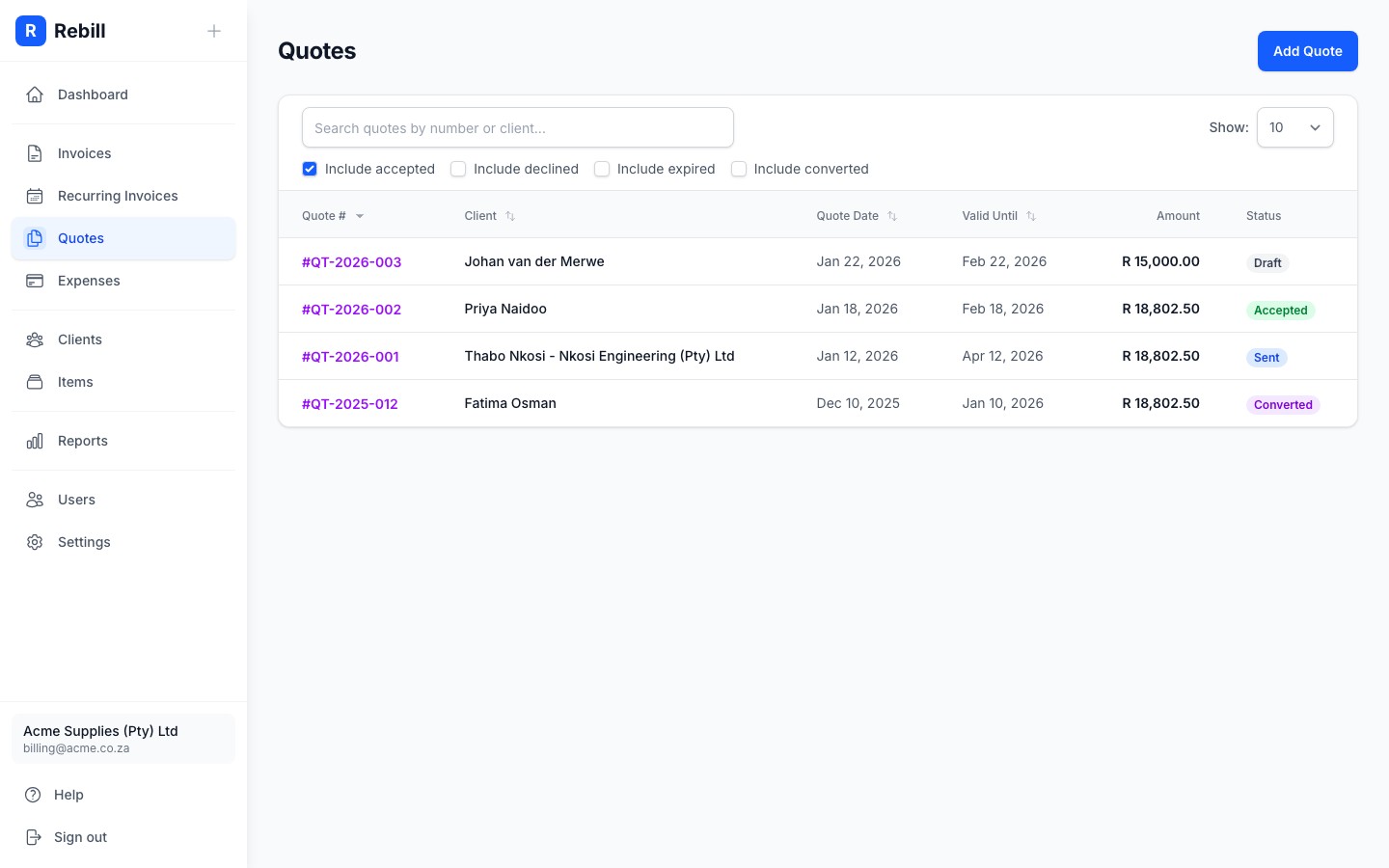Click the Settings gear icon

pos(35,542)
